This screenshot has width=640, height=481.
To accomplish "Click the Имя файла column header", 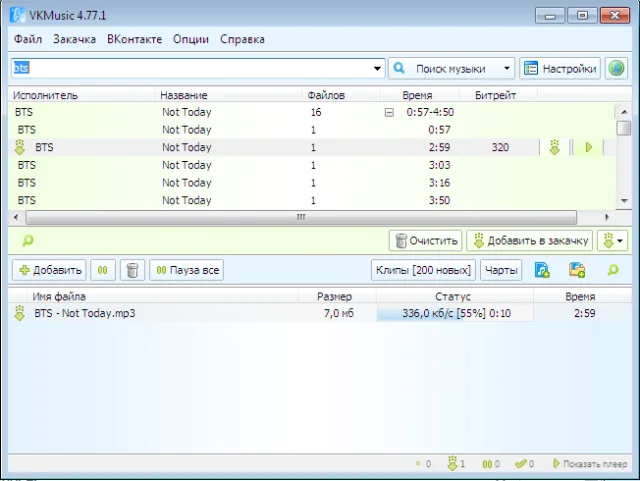I will 162,296.
